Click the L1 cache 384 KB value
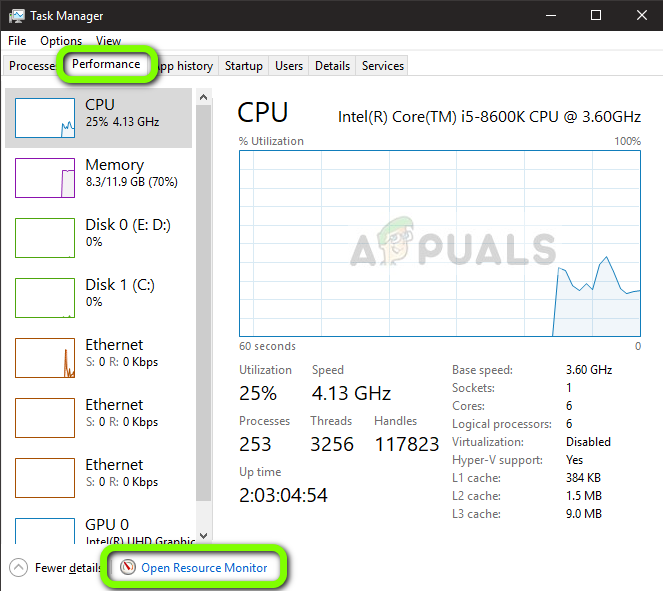This screenshot has height=591, width=663. click(x=584, y=478)
